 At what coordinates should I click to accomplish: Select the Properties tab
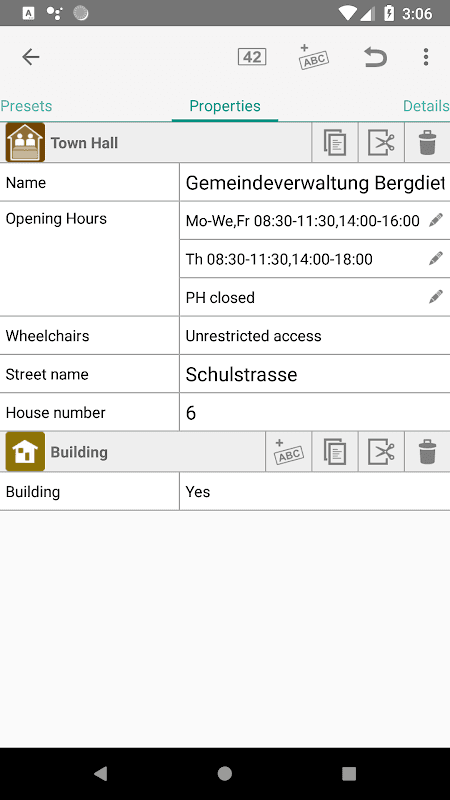click(225, 106)
